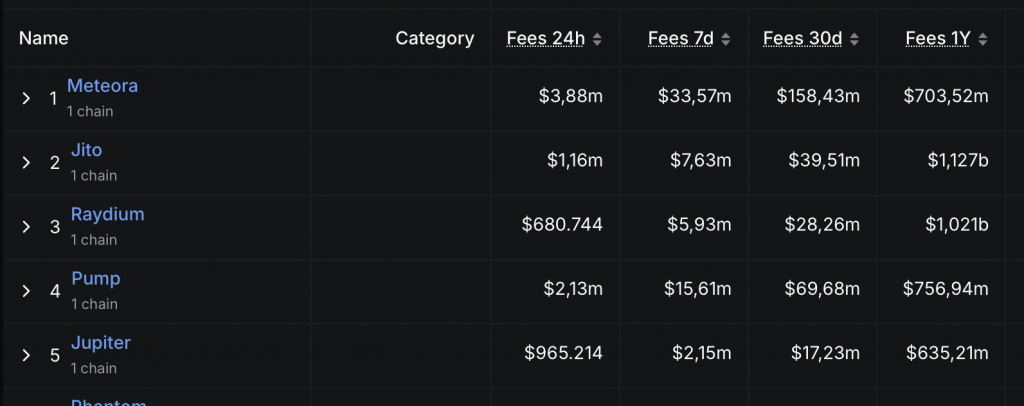Sort by Fees 7d arrow icon
The image size is (1024, 406).
click(x=726, y=39)
